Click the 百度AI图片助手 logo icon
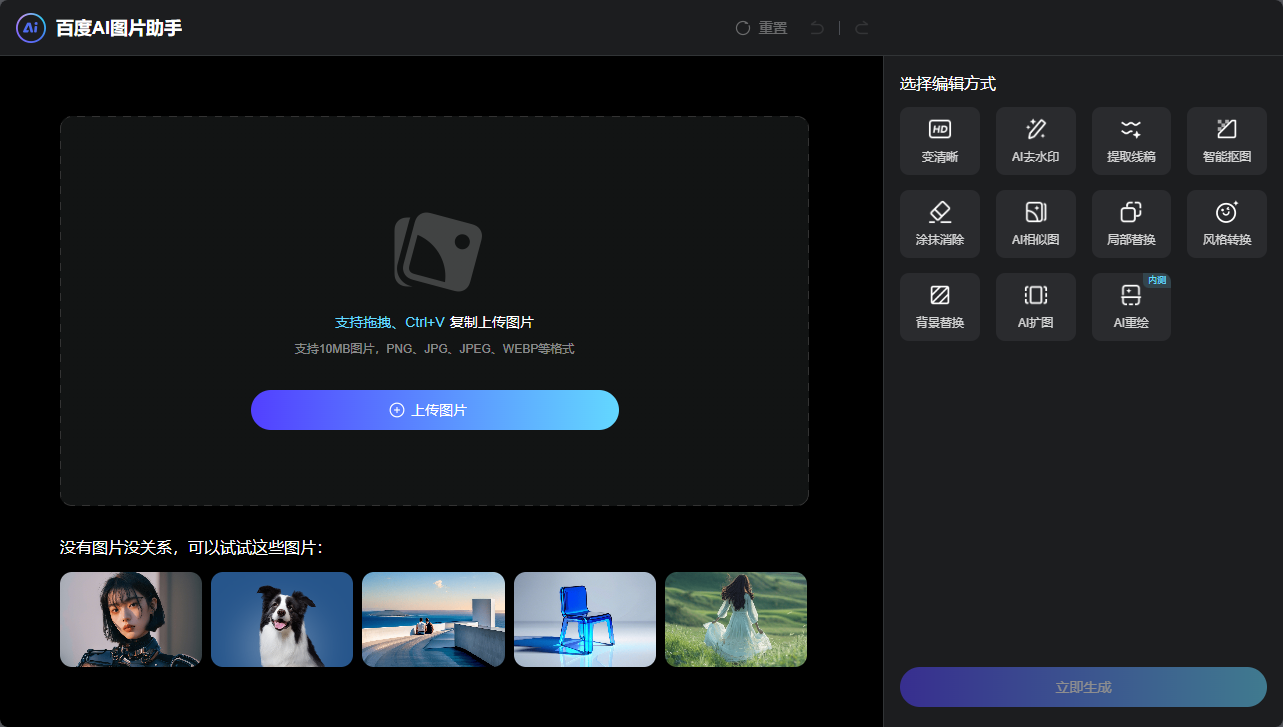 (x=31, y=28)
